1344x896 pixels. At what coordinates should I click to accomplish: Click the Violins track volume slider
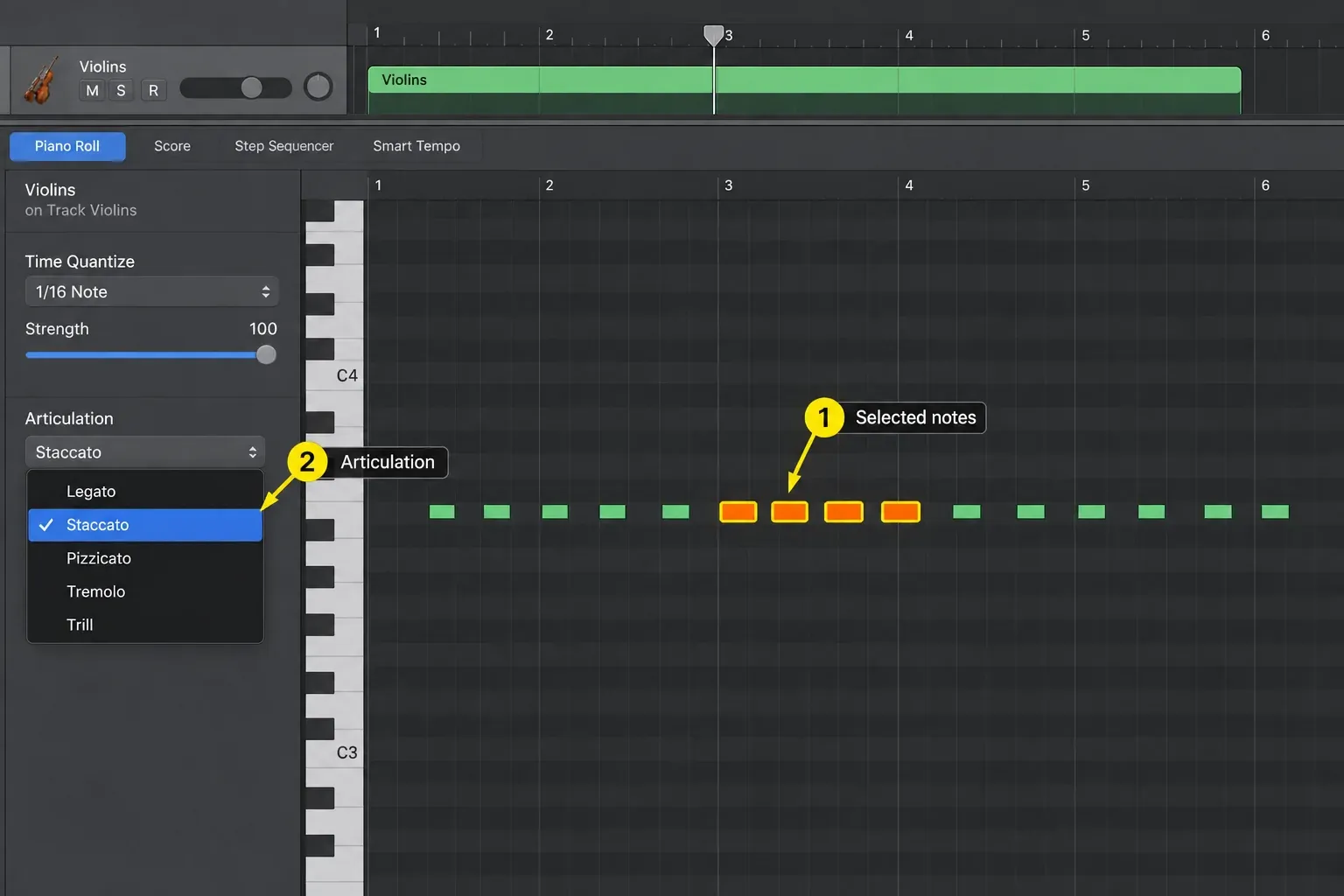coord(235,87)
